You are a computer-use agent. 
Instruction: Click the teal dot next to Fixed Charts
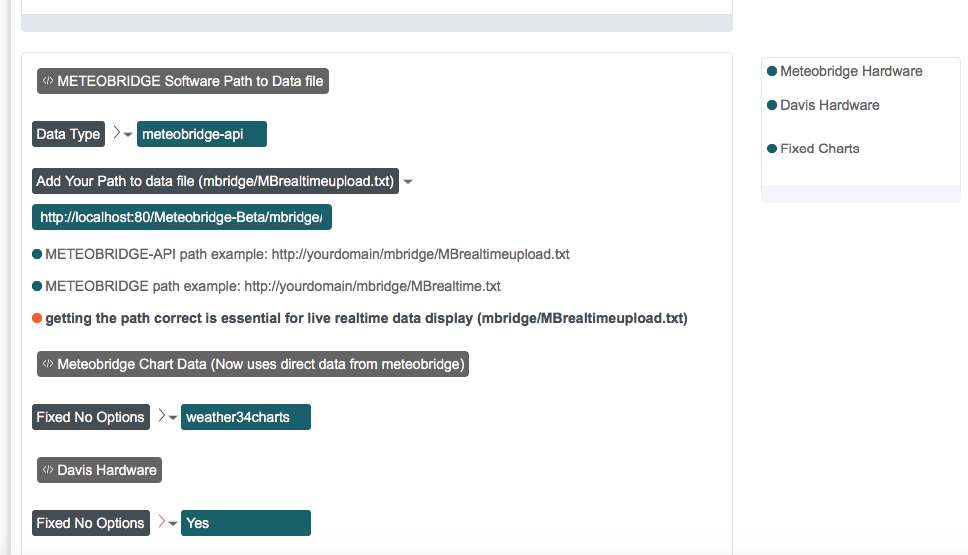tap(772, 149)
